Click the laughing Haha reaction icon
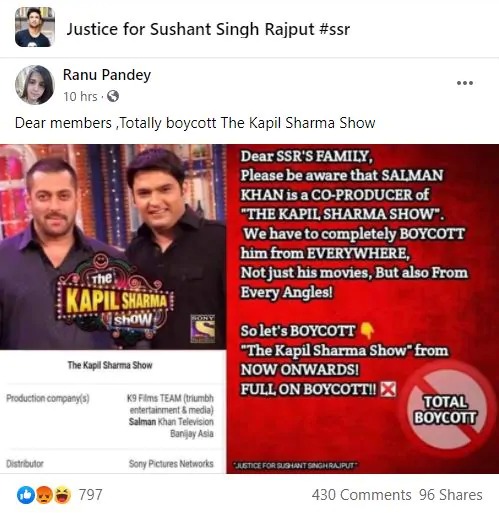This screenshot has height=513, width=499. coord(62,495)
